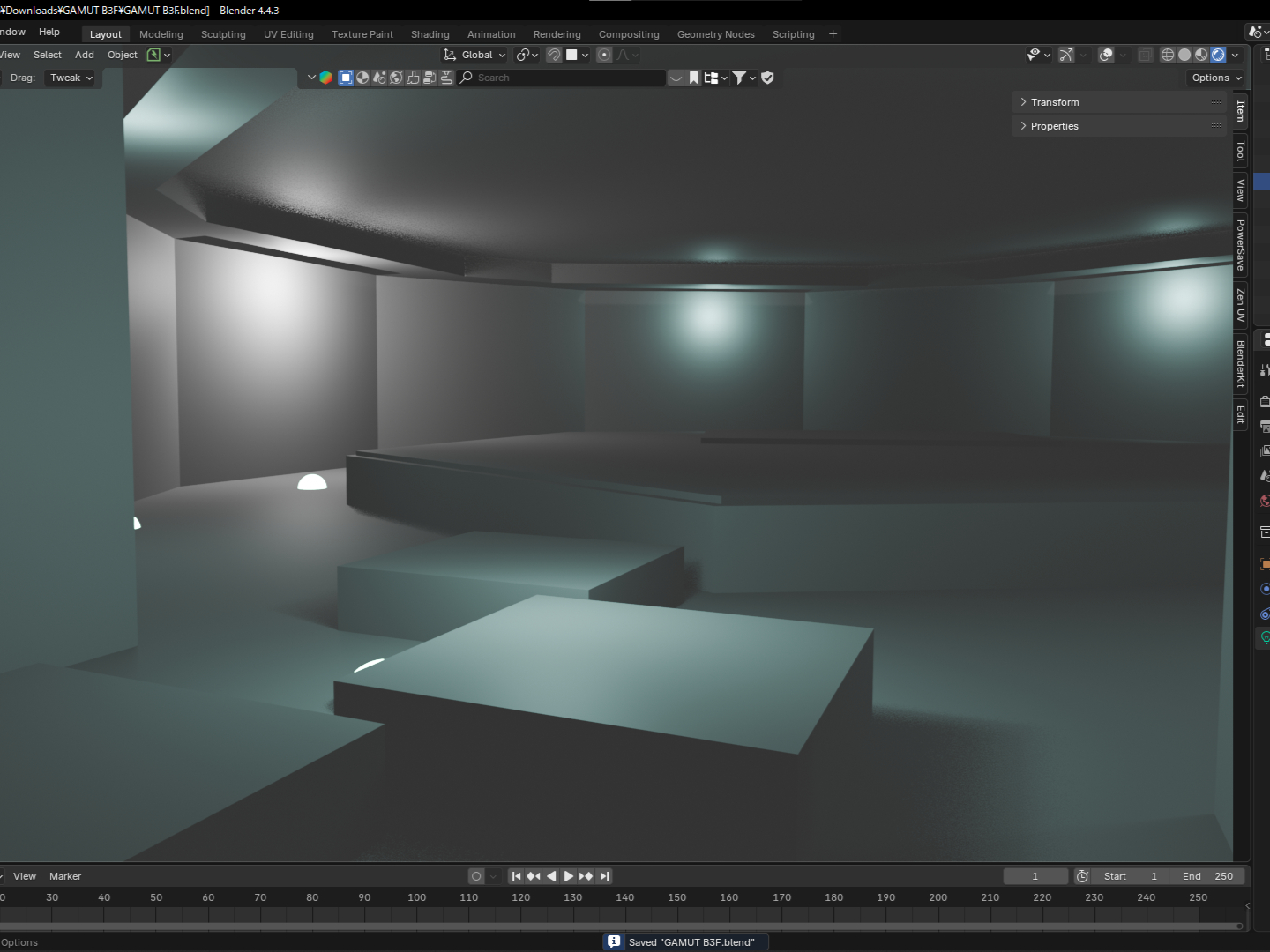Open the Object menu
Image resolution: width=1270 pixels, height=952 pixels.
pyautogui.click(x=123, y=55)
